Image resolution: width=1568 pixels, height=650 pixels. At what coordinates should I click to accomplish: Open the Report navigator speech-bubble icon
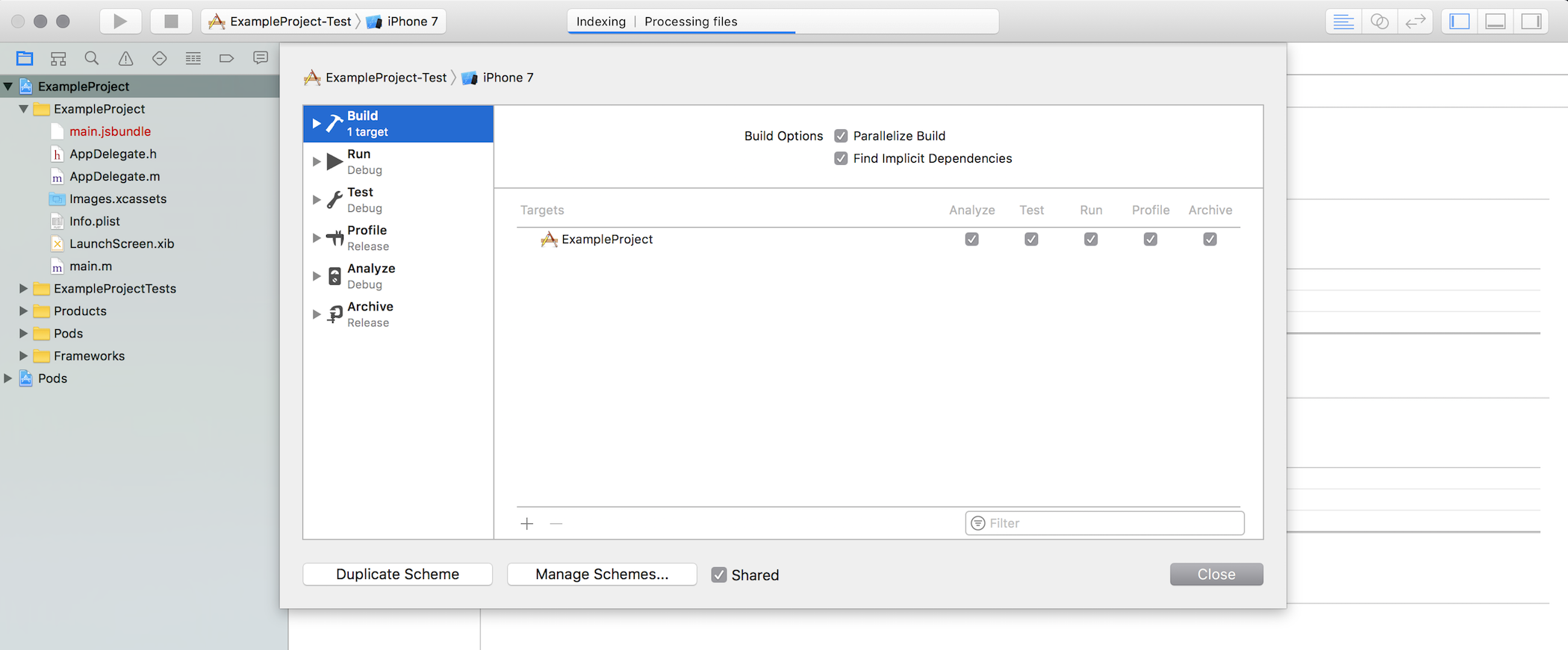(261, 58)
